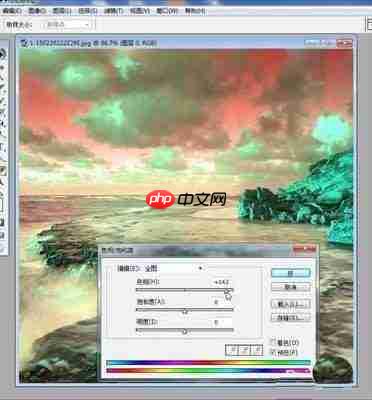The image size is (372, 400).
Task: Confirm Hue/Saturation with the 好 button
Action: [x=291, y=273]
